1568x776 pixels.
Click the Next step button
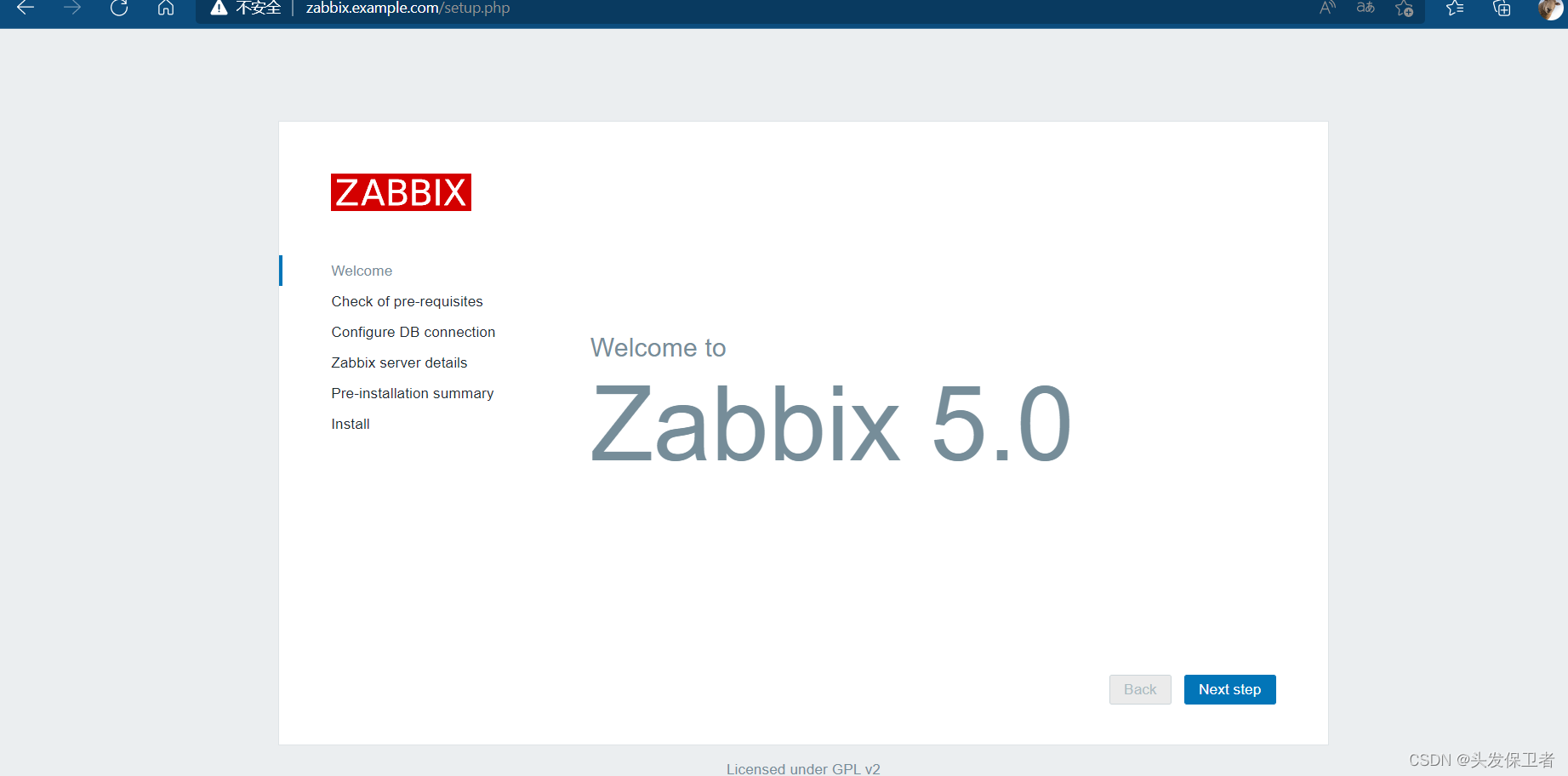[1229, 689]
